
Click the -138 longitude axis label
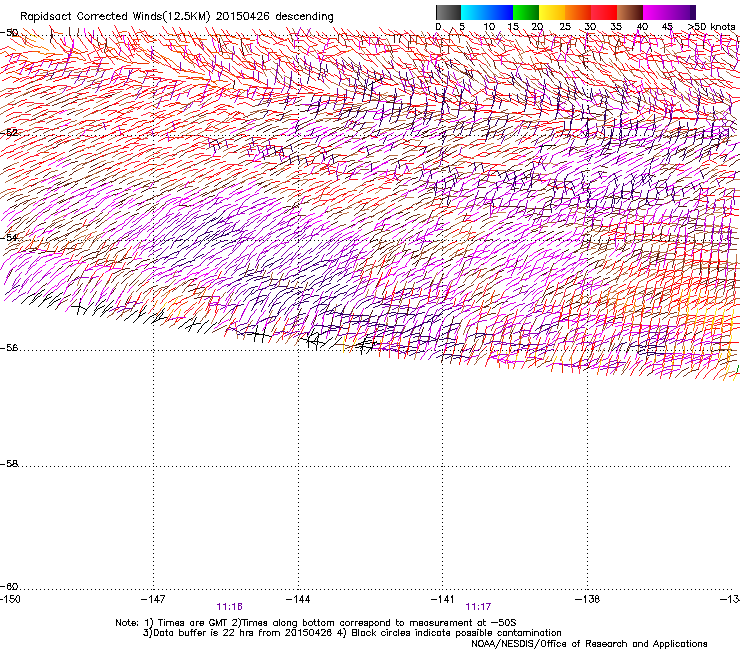click(x=588, y=599)
